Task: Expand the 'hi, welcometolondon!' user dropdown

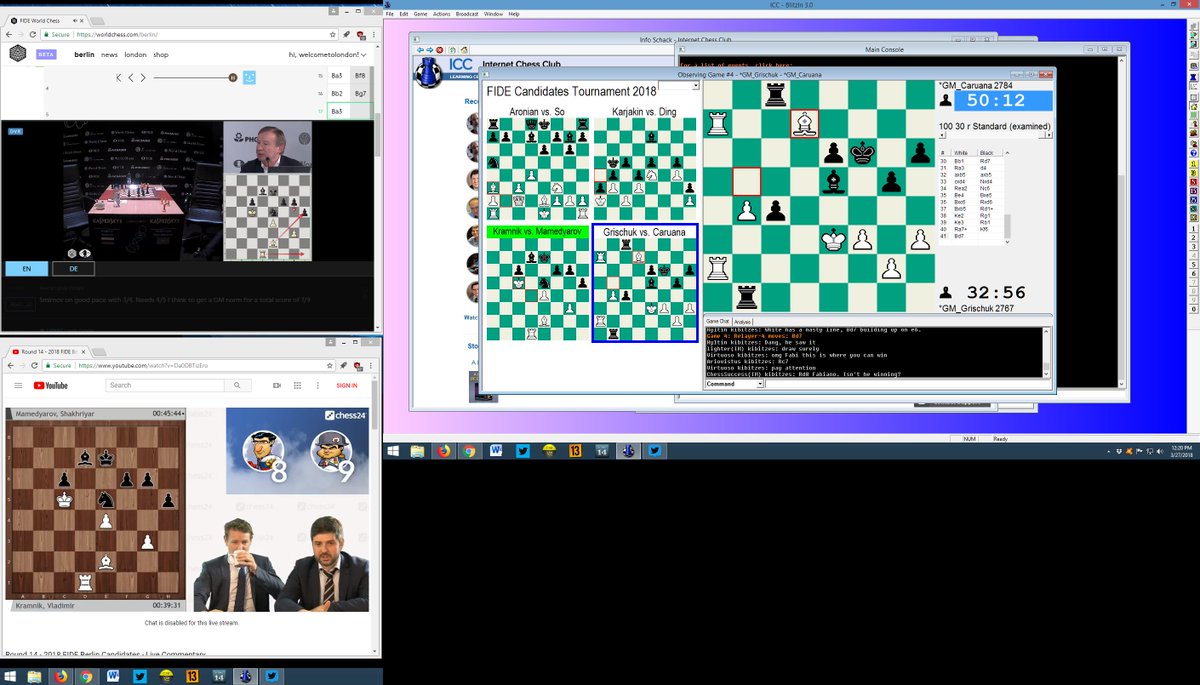Action: (328, 55)
